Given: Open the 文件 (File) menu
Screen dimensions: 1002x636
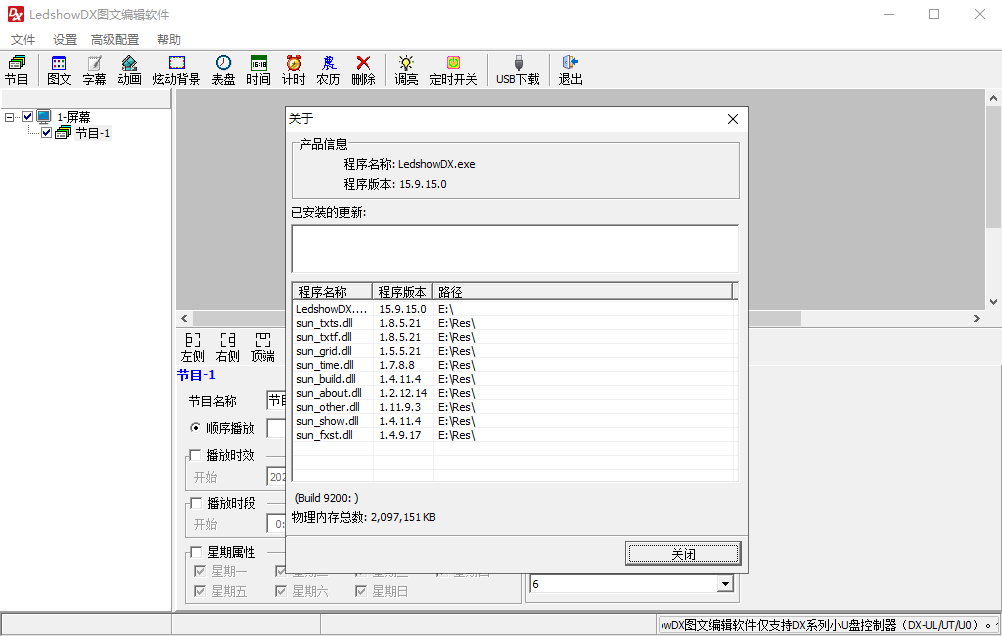Looking at the screenshot, I should [23, 40].
